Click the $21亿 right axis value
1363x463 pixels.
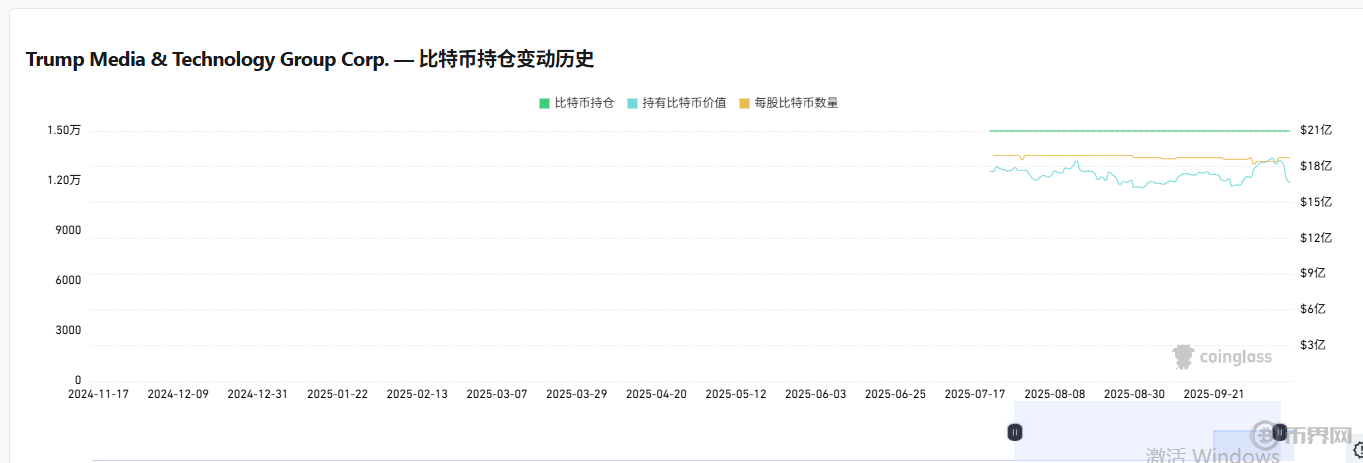[1316, 130]
